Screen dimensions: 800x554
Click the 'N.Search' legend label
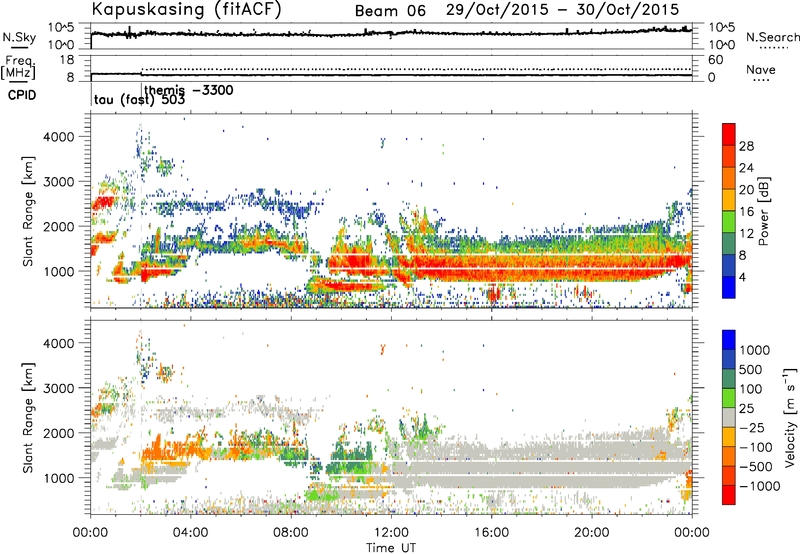point(772,37)
